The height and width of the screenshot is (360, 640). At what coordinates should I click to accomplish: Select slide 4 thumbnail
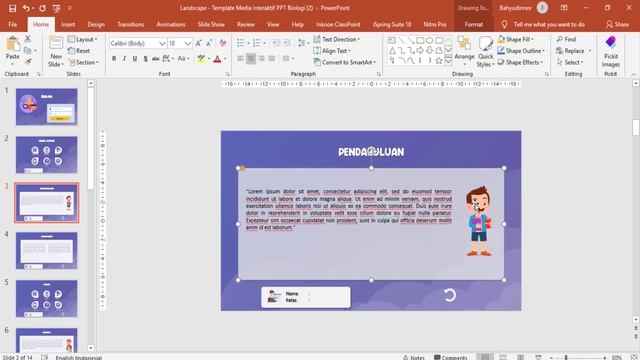[47, 251]
